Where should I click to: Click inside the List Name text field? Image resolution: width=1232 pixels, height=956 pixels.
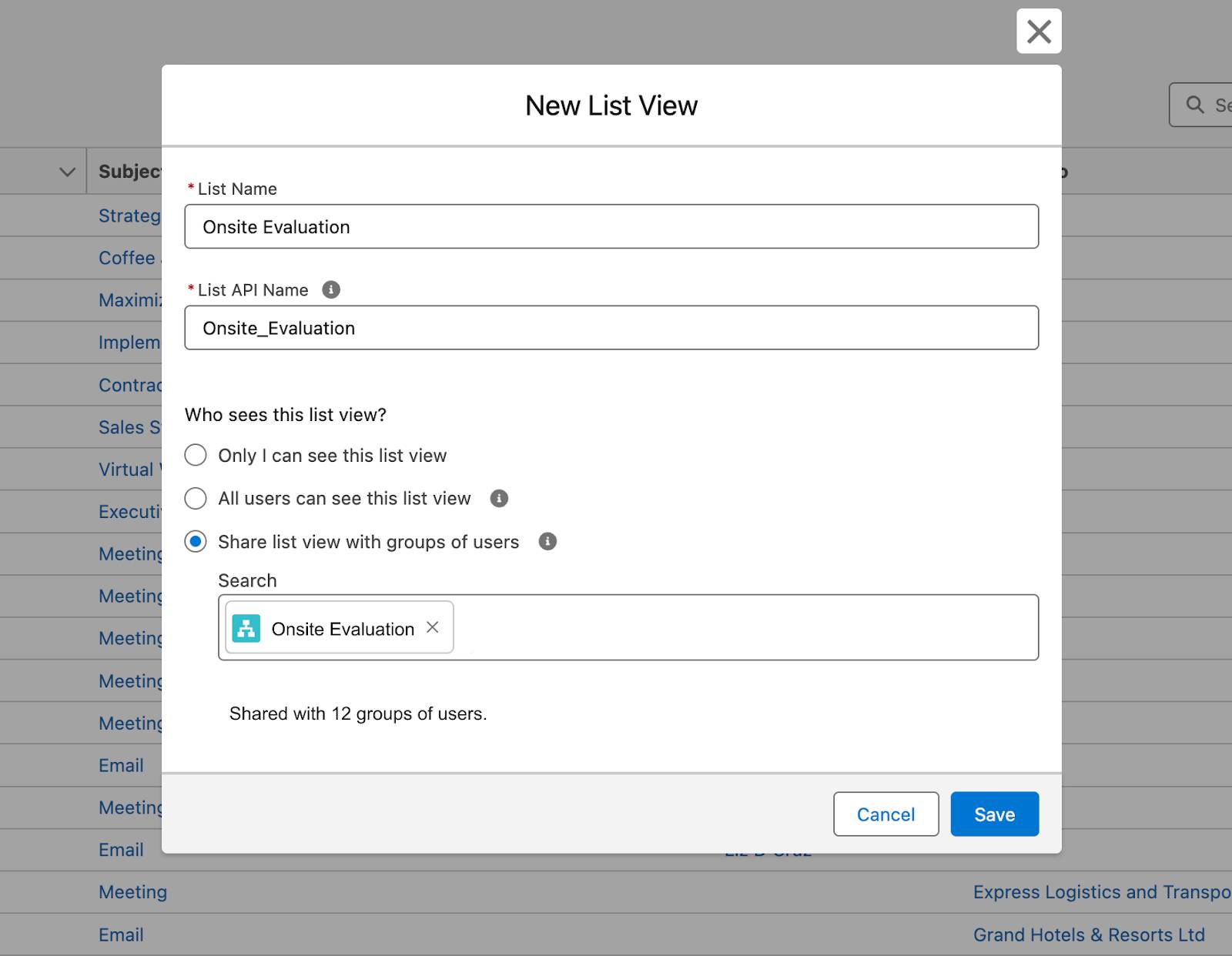point(611,226)
